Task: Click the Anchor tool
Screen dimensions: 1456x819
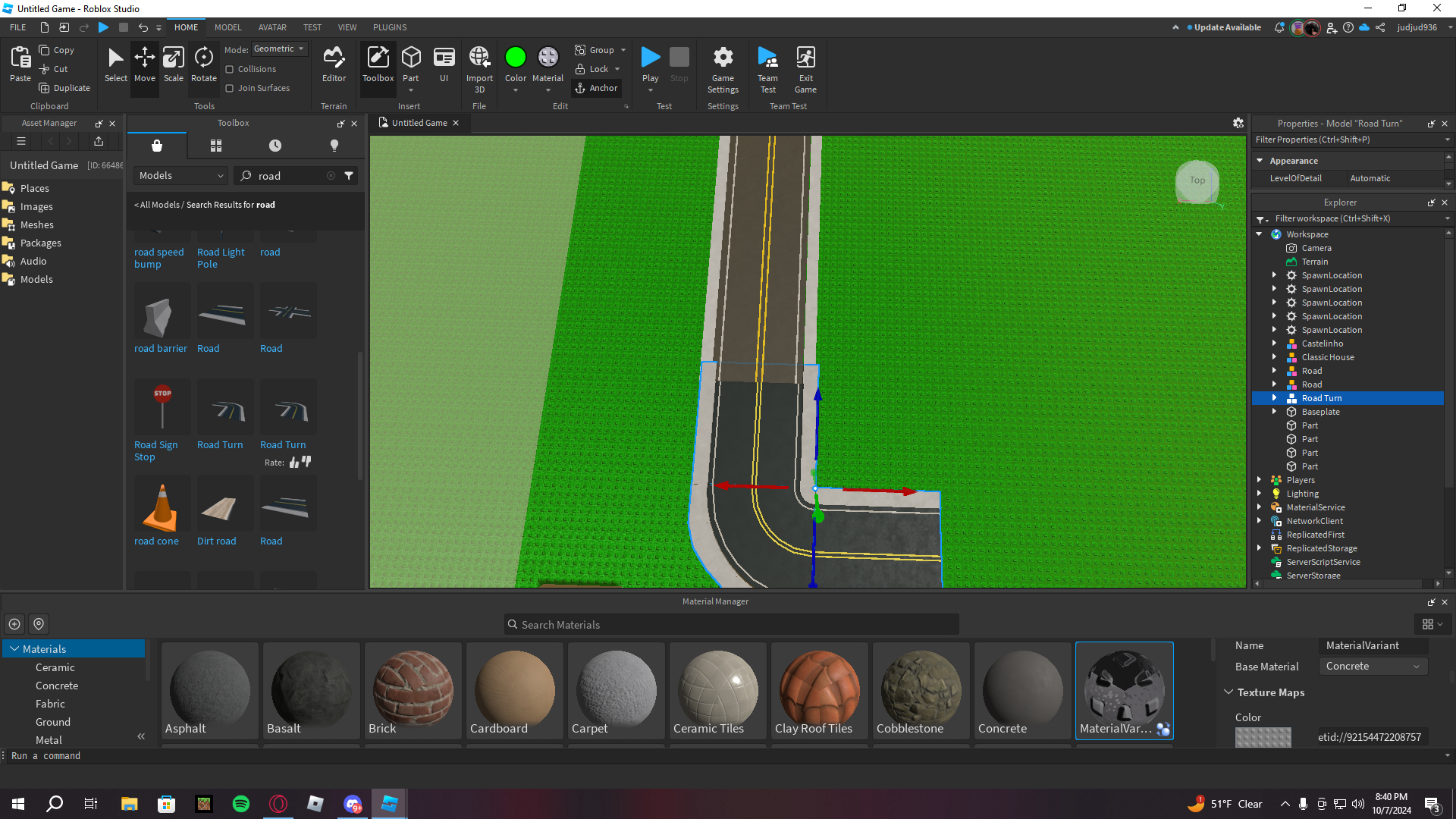Action: [x=597, y=88]
